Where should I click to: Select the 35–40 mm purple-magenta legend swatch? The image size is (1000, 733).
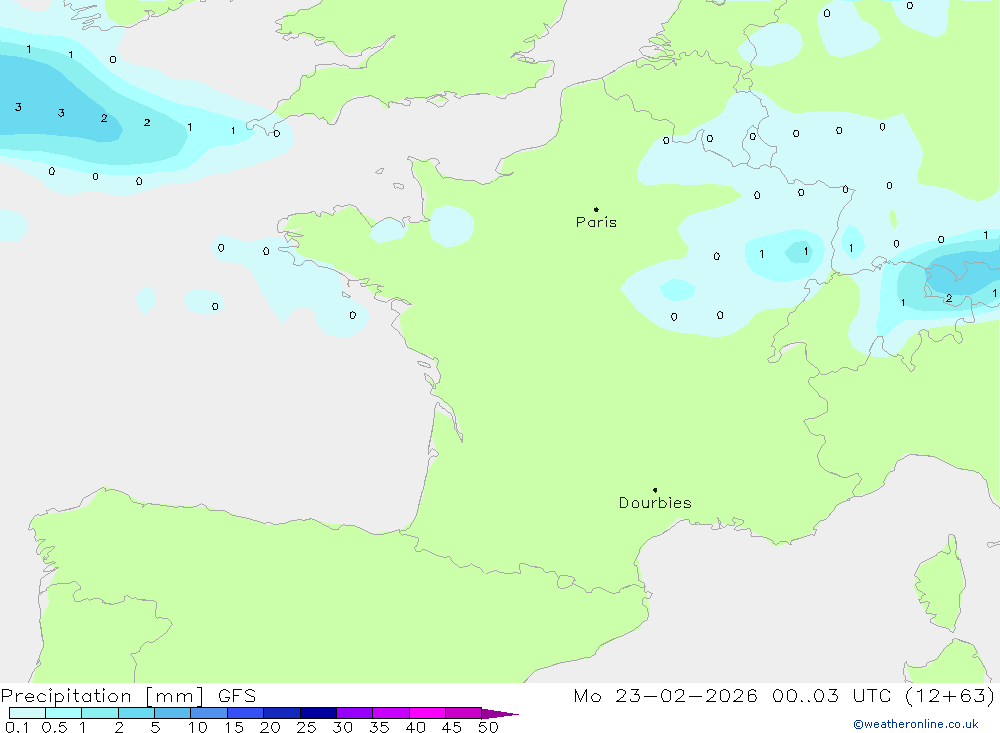tap(391, 713)
